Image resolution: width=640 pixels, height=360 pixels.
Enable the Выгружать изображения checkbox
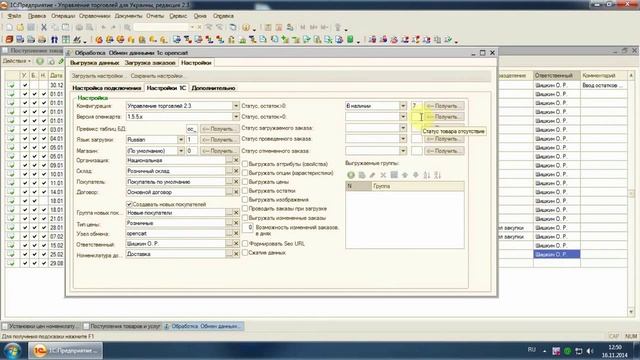coord(245,200)
